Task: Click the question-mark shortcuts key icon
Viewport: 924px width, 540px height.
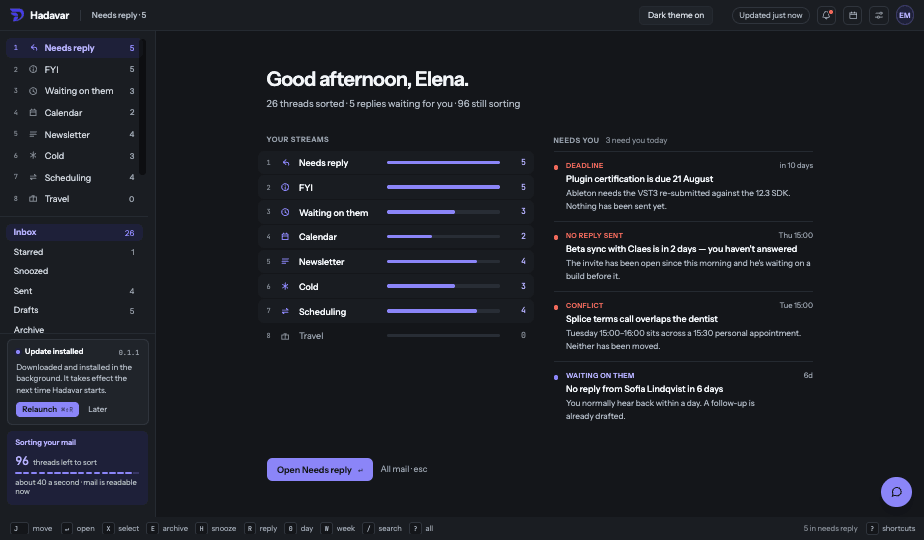Action: pyautogui.click(x=872, y=528)
